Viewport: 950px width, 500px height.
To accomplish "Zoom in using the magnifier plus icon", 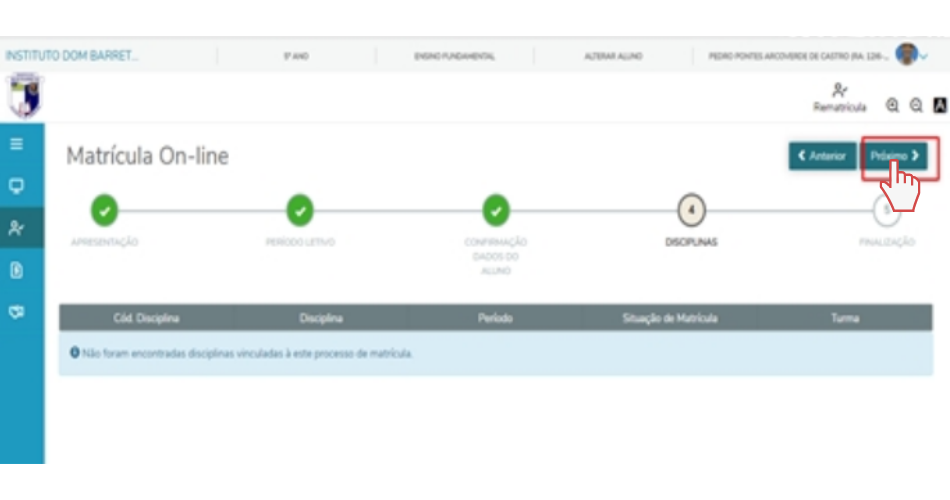I will point(892,105).
